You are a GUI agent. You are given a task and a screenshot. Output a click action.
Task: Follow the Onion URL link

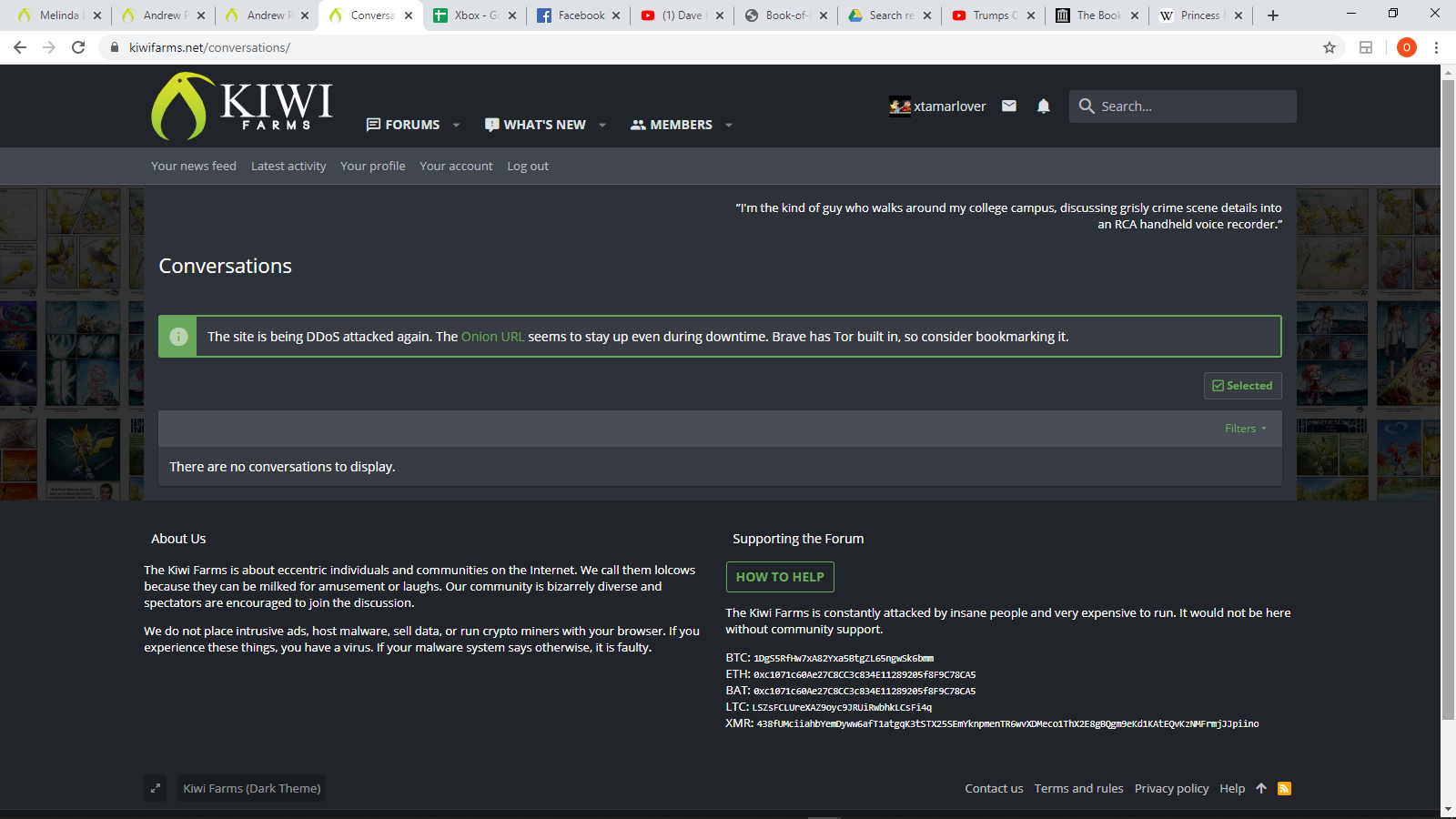coord(492,337)
